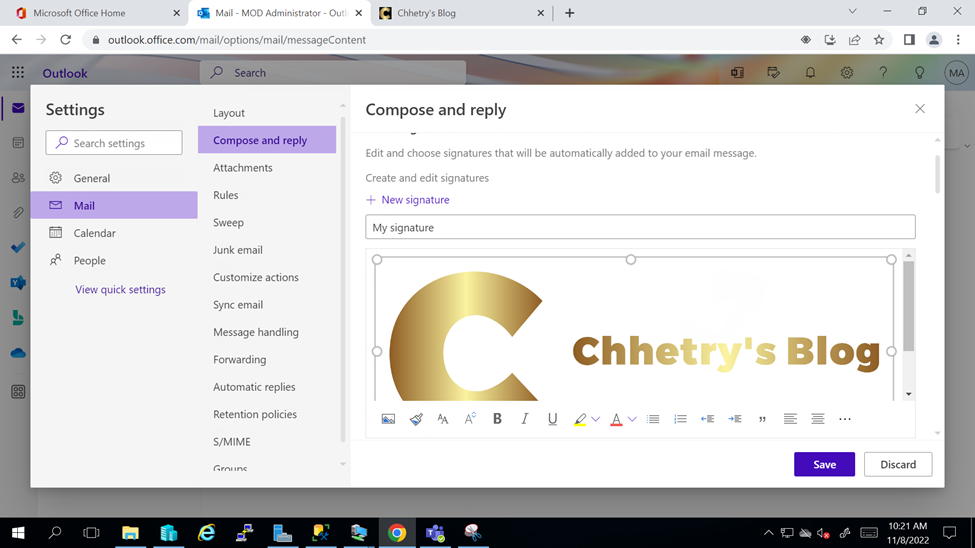Viewport: 975px width, 548px height.
Task: Open the notifications bell
Action: pyautogui.click(x=810, y=73)
